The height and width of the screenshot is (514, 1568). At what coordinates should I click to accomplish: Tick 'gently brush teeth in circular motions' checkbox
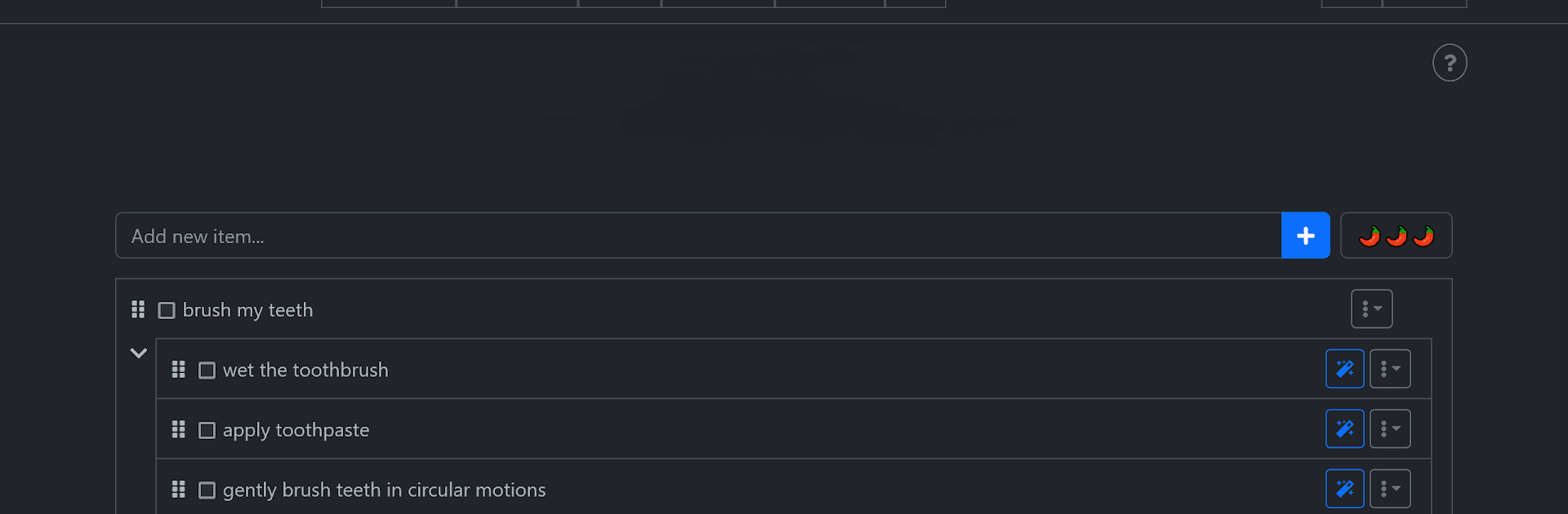point(207,490)
